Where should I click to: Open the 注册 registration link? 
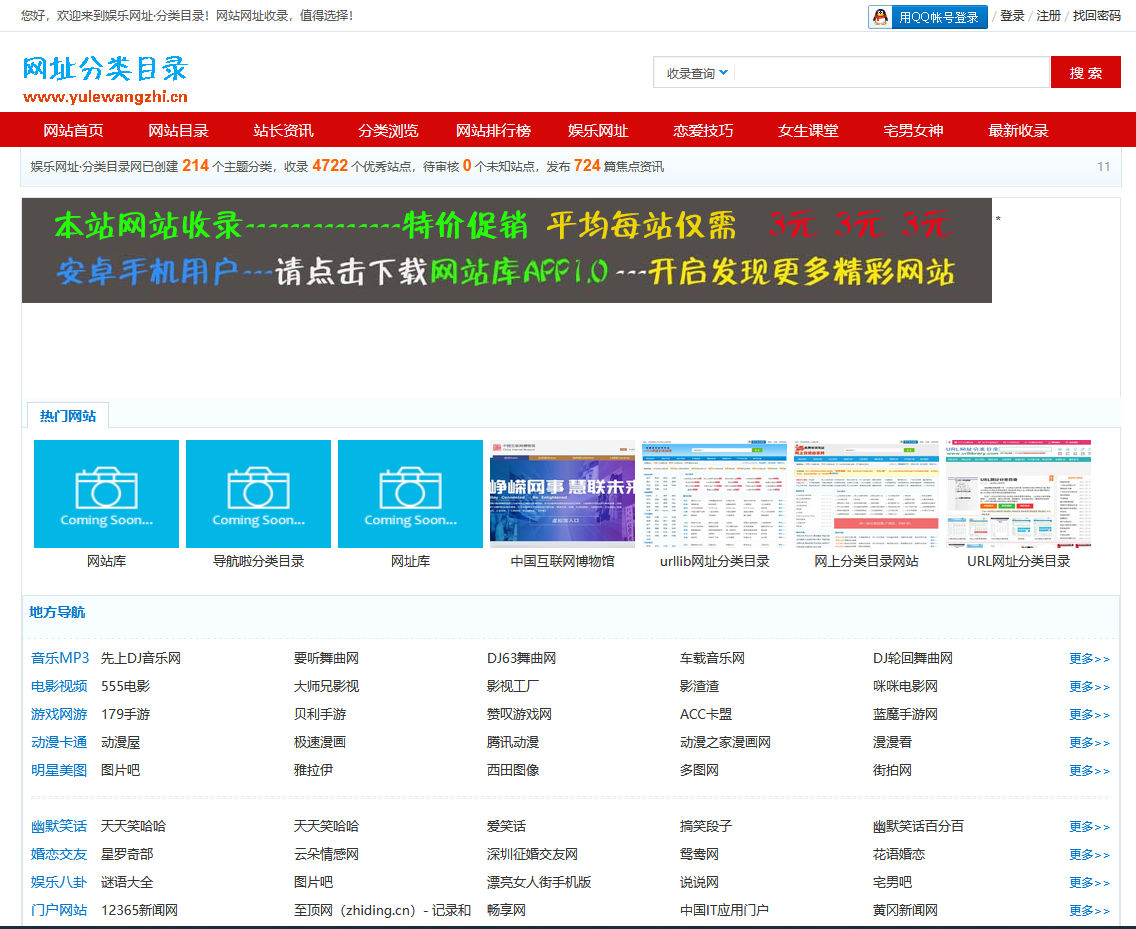click(1047, 16)
